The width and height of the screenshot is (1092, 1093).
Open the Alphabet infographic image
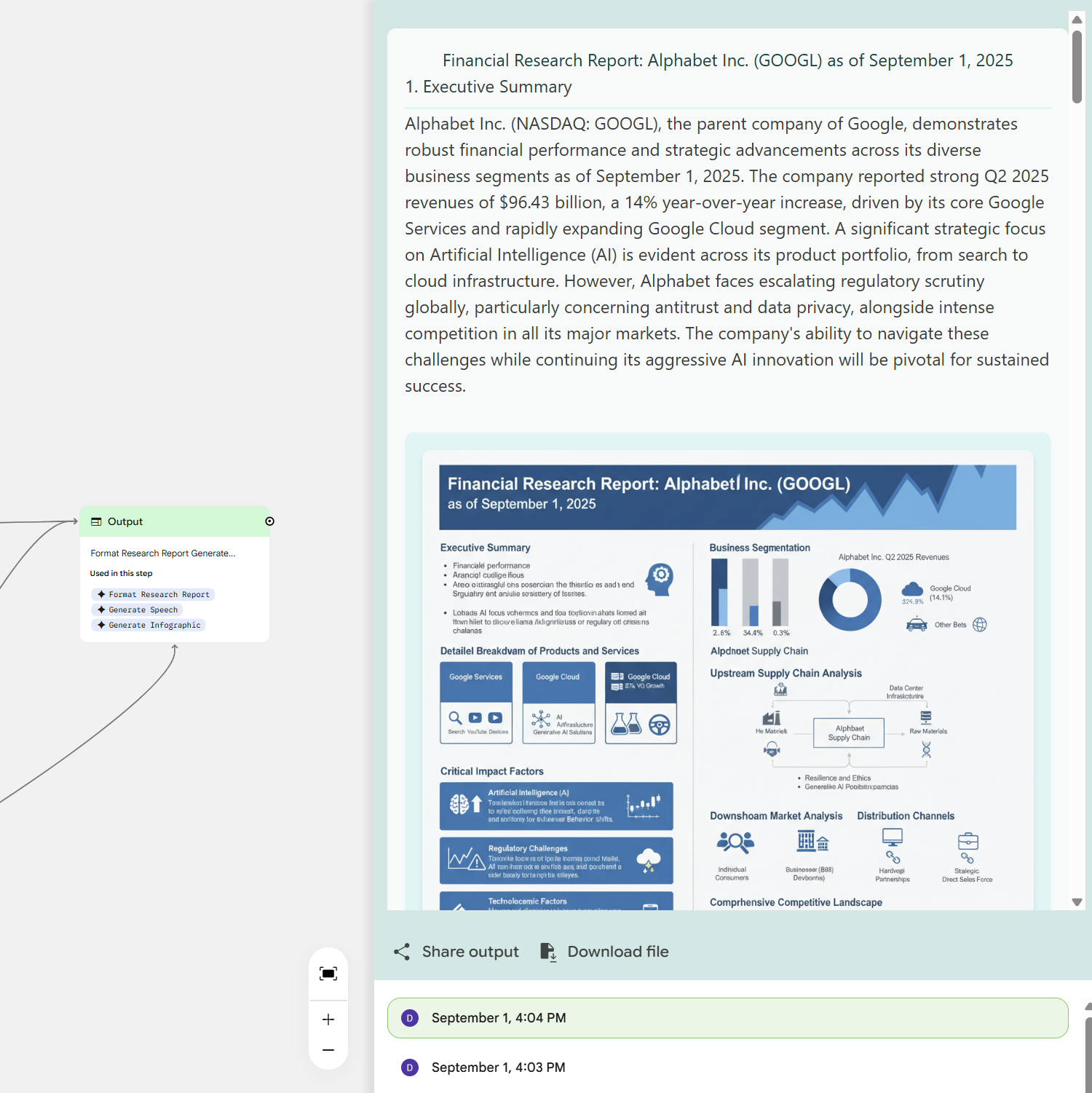pyautogui.click(x=727, y=677)
